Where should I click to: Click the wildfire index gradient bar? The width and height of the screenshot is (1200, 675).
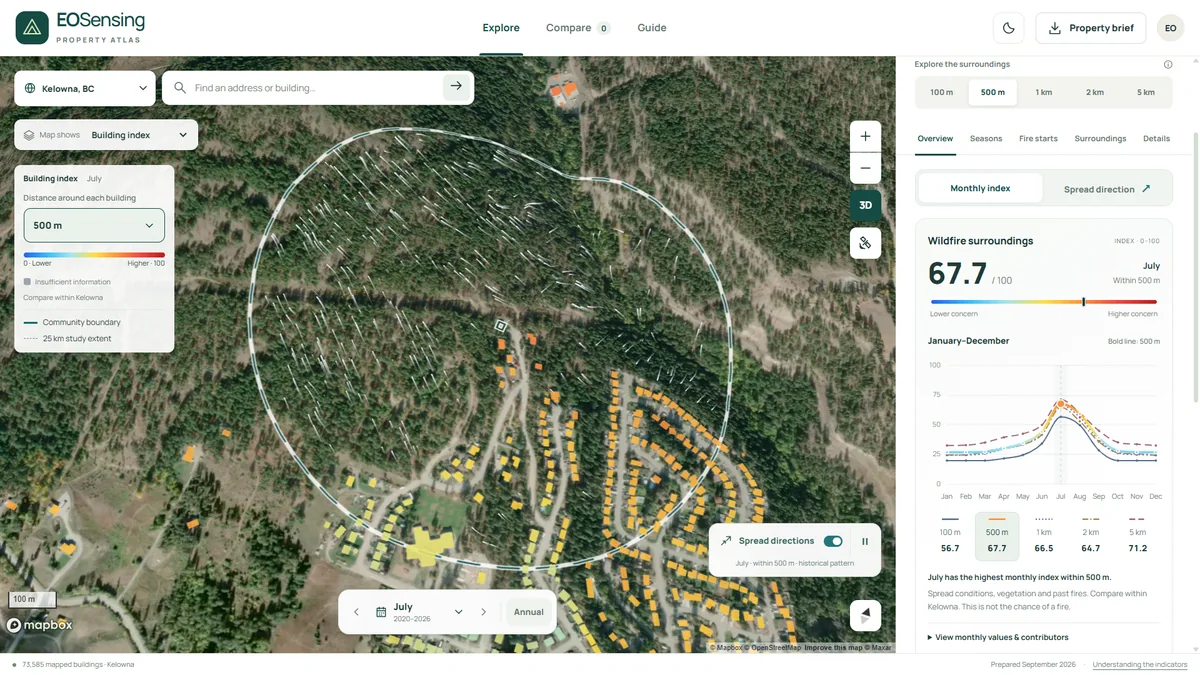click(x=1044, y=301)
